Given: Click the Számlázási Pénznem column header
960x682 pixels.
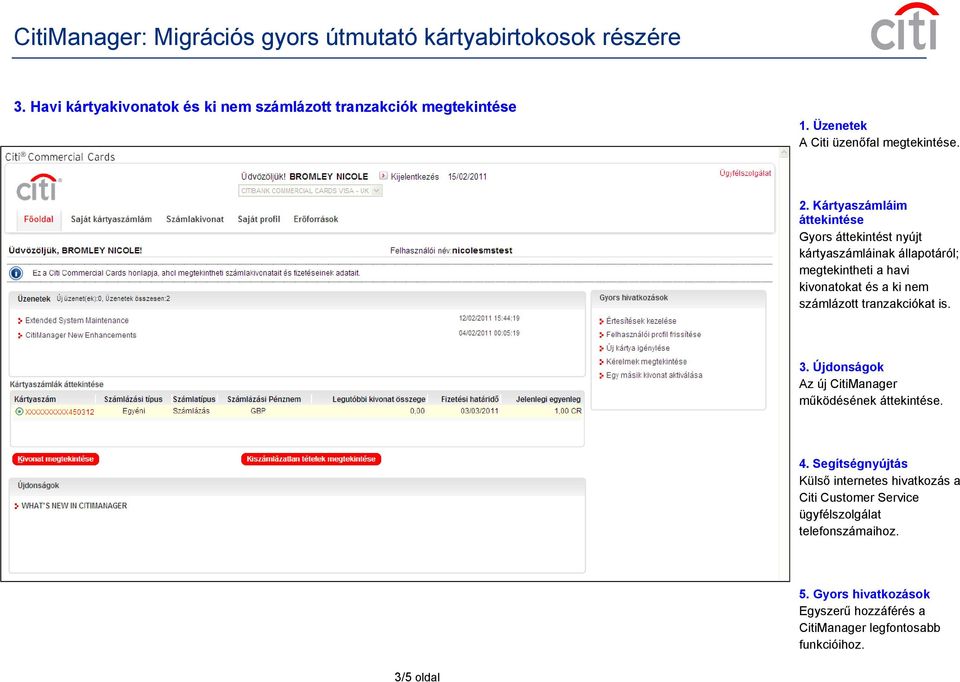Looking at the screenshot, I should click(264, 399).
